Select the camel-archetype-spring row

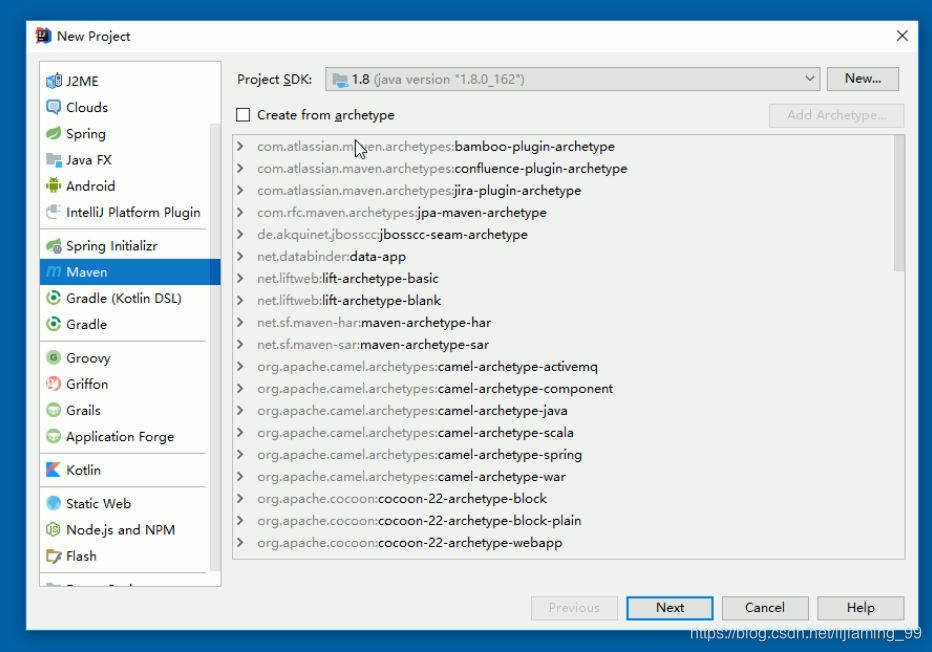tap(568, 454)
